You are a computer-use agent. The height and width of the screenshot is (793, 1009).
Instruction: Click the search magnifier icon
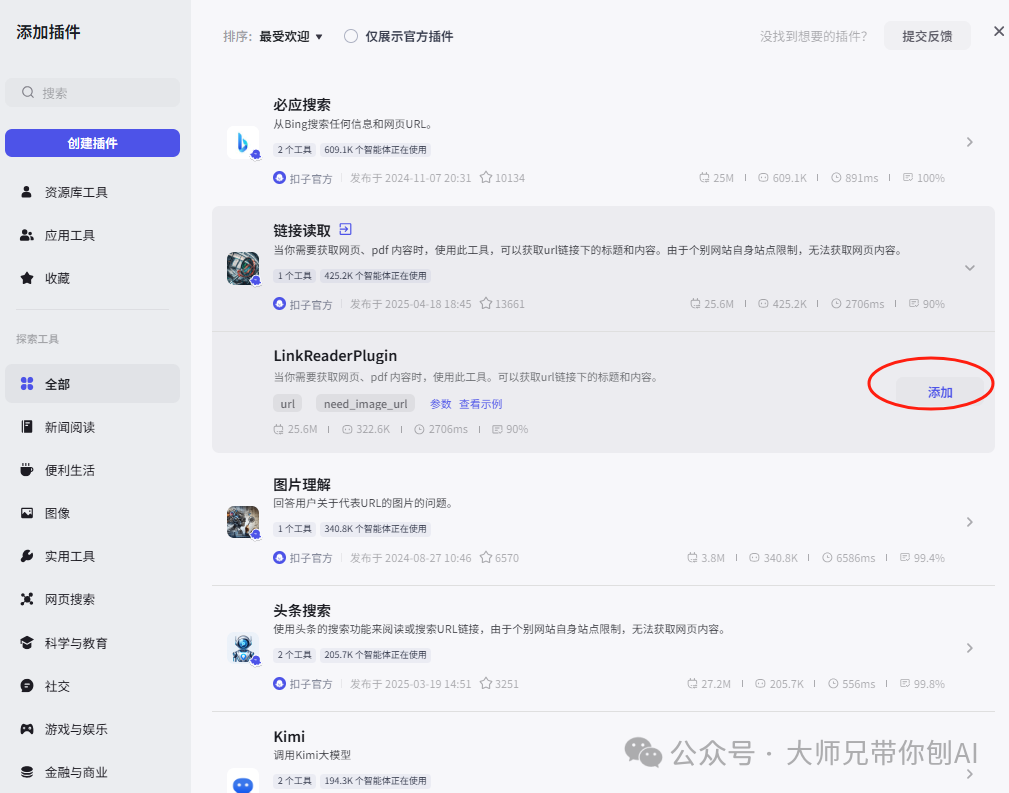[28, 93]
